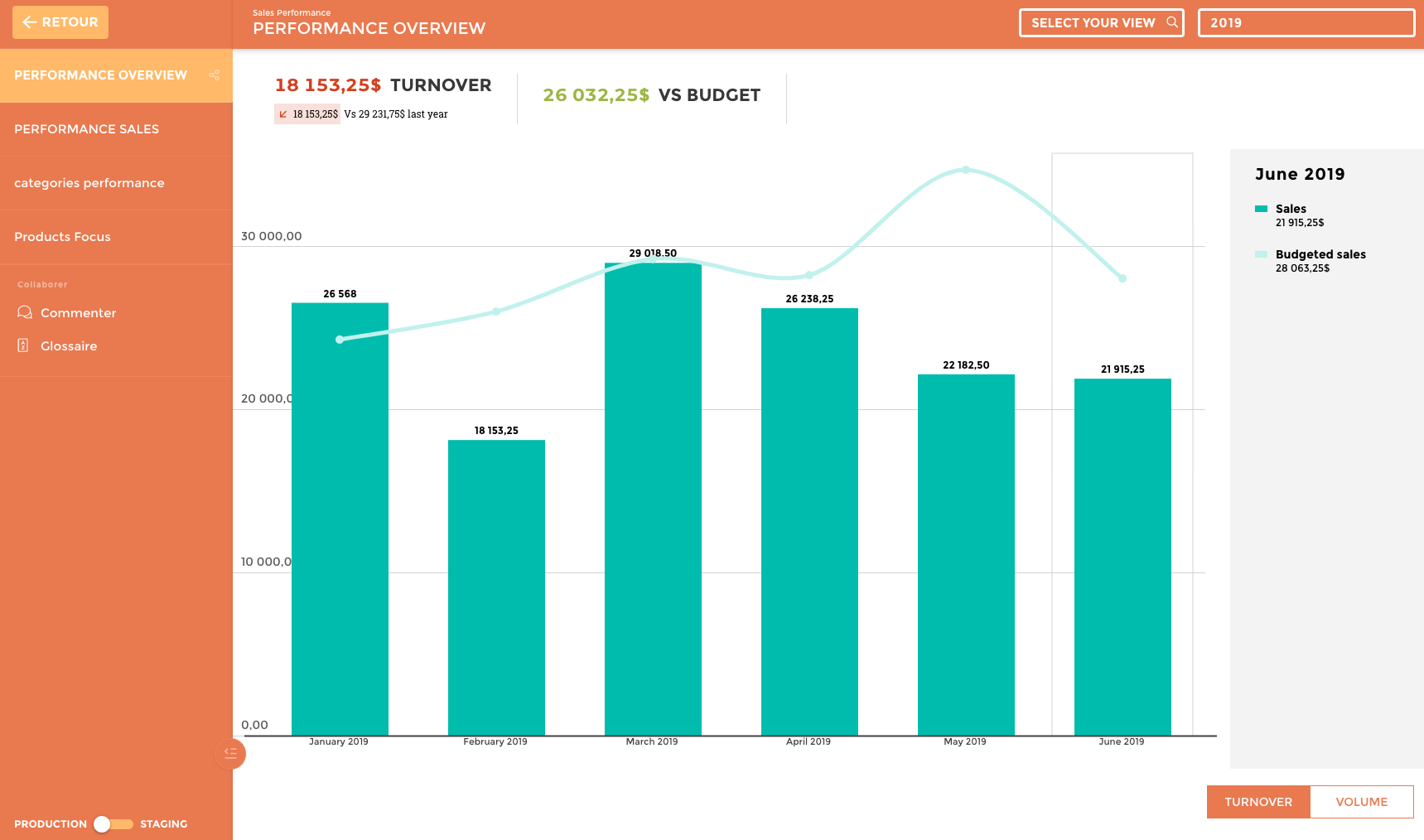Screen dimensions: 1424x840
Task: Click the Glossaire book icon
Action: [23, 345]
